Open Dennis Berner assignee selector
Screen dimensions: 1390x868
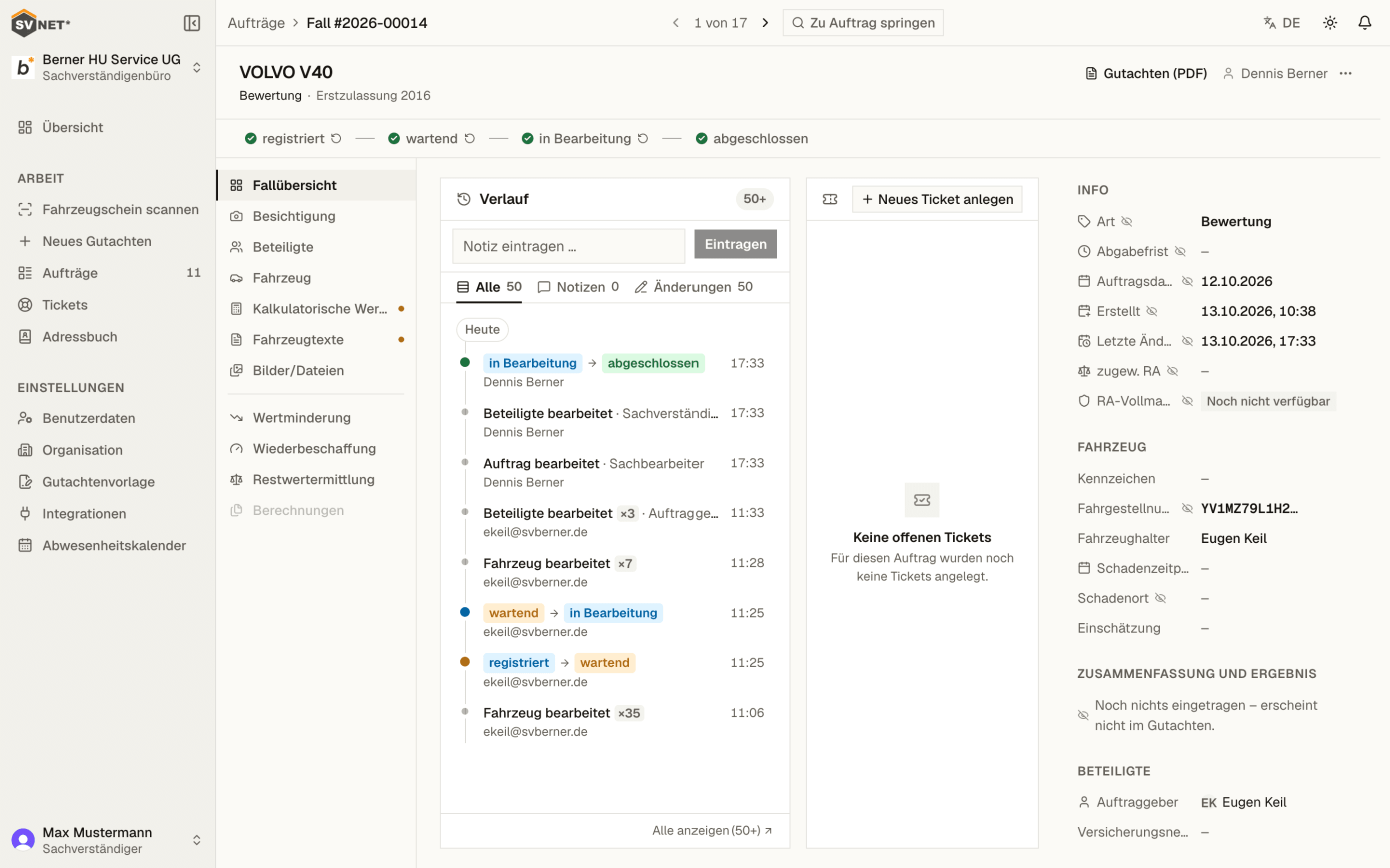pyautogui.click(x=1274, y=73)
